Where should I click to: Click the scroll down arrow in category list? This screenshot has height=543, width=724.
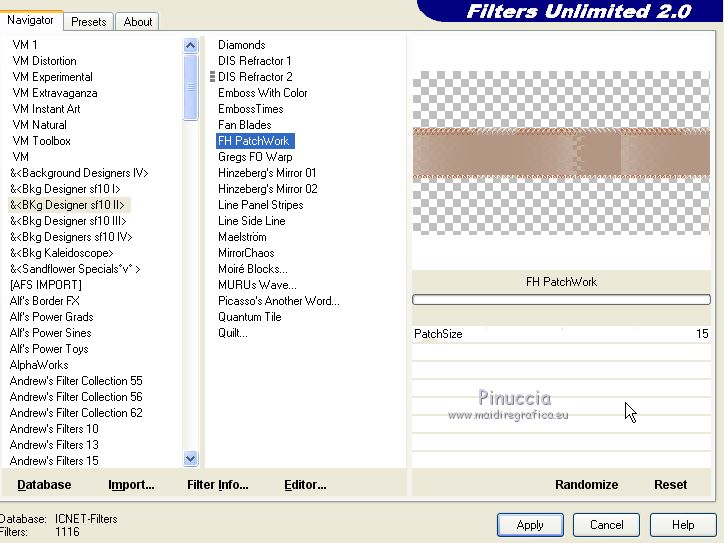point(190,459)
